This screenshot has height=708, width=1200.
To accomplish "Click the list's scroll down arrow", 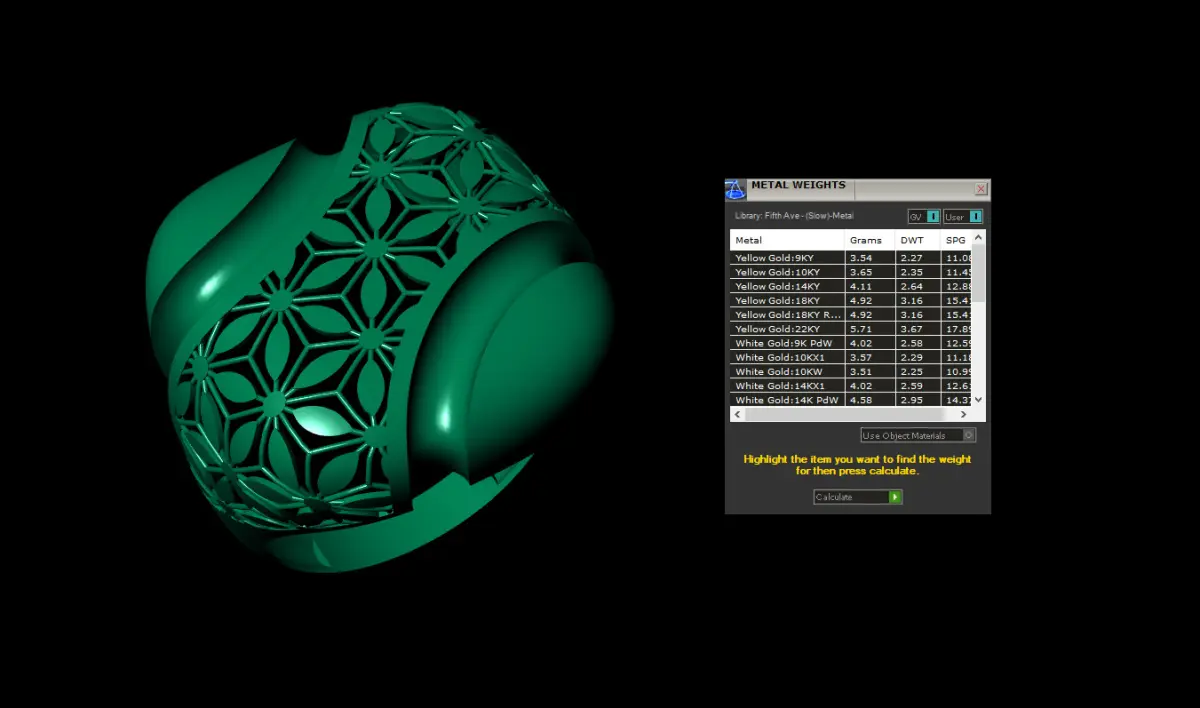I will click(x=979, y=400).
